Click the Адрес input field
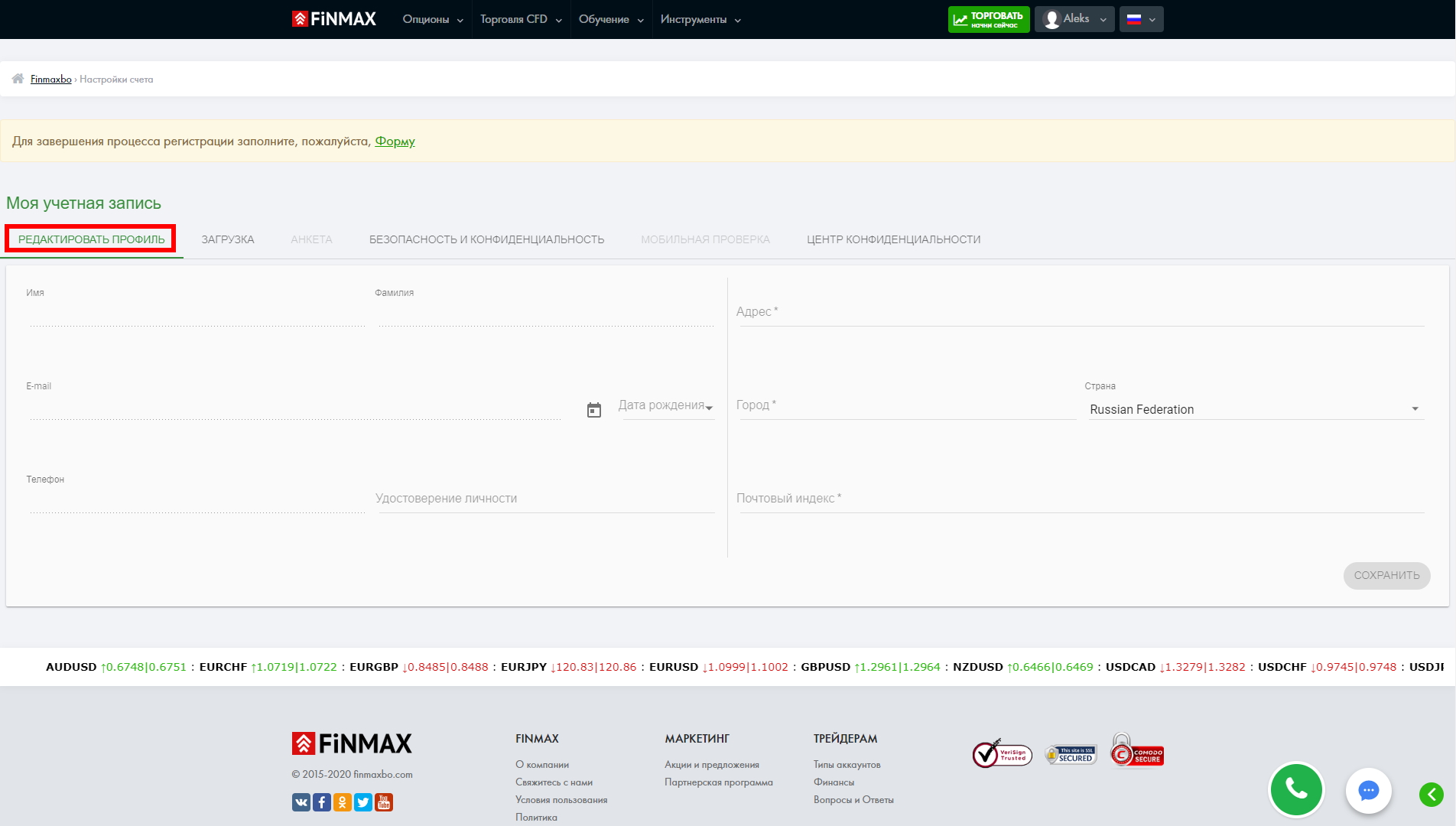The height and width of the screenshot is (826, 1456). (x=1080, y=312)
